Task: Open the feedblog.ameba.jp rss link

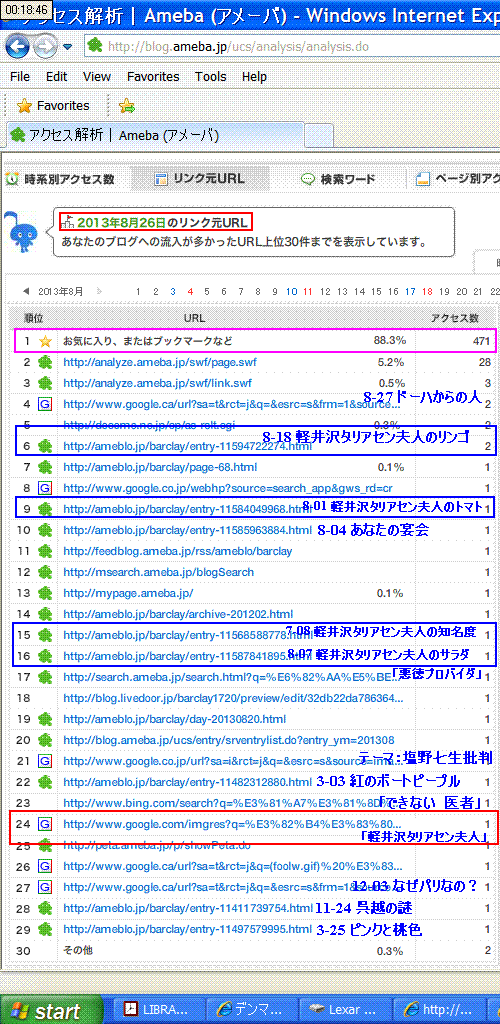Action: (177, 551)
